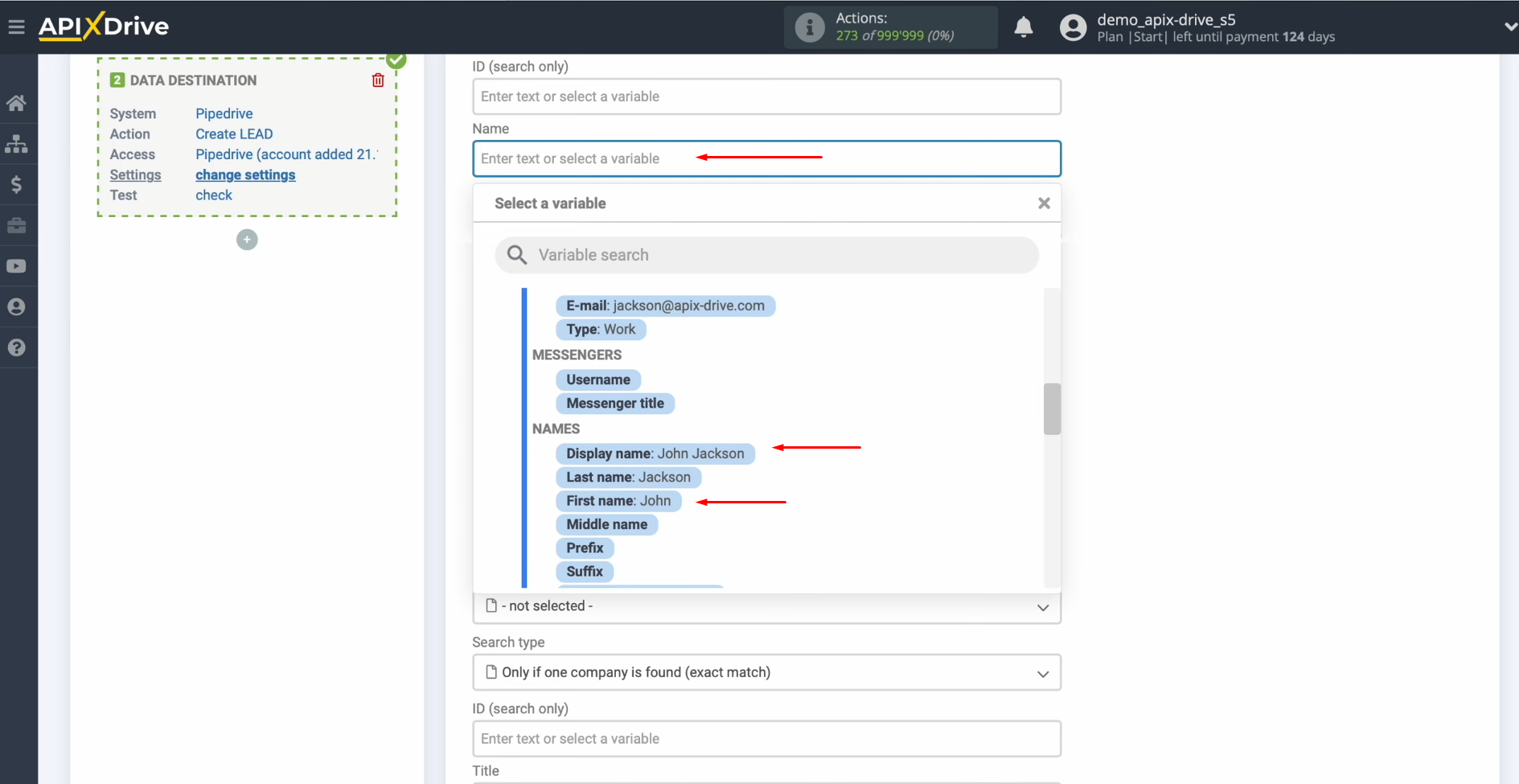Click the briefcase icon in the sidebar
Viewport: 1519px width, 784px height.
17,225
